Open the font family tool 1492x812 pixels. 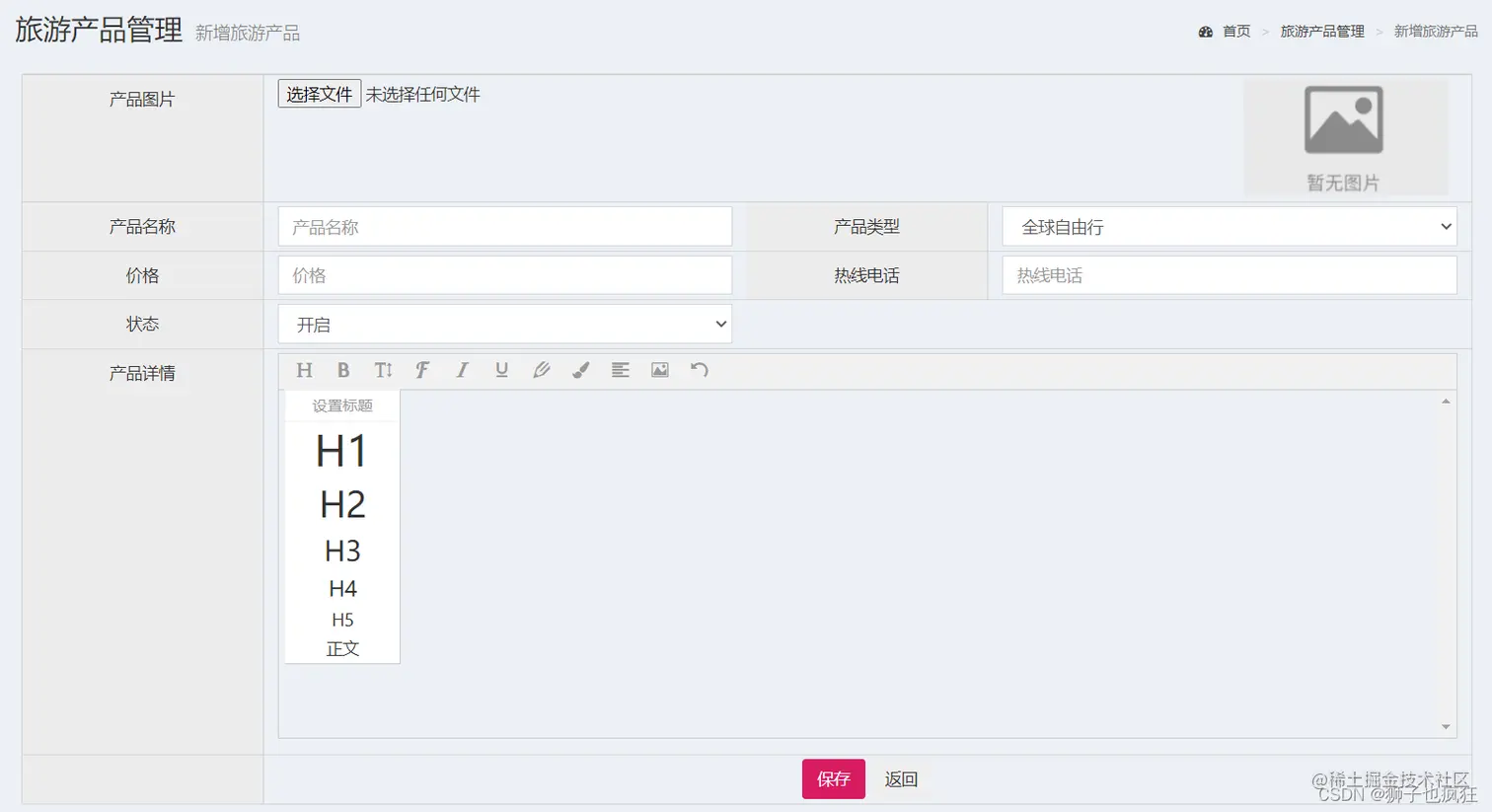[x=422, y=370]
